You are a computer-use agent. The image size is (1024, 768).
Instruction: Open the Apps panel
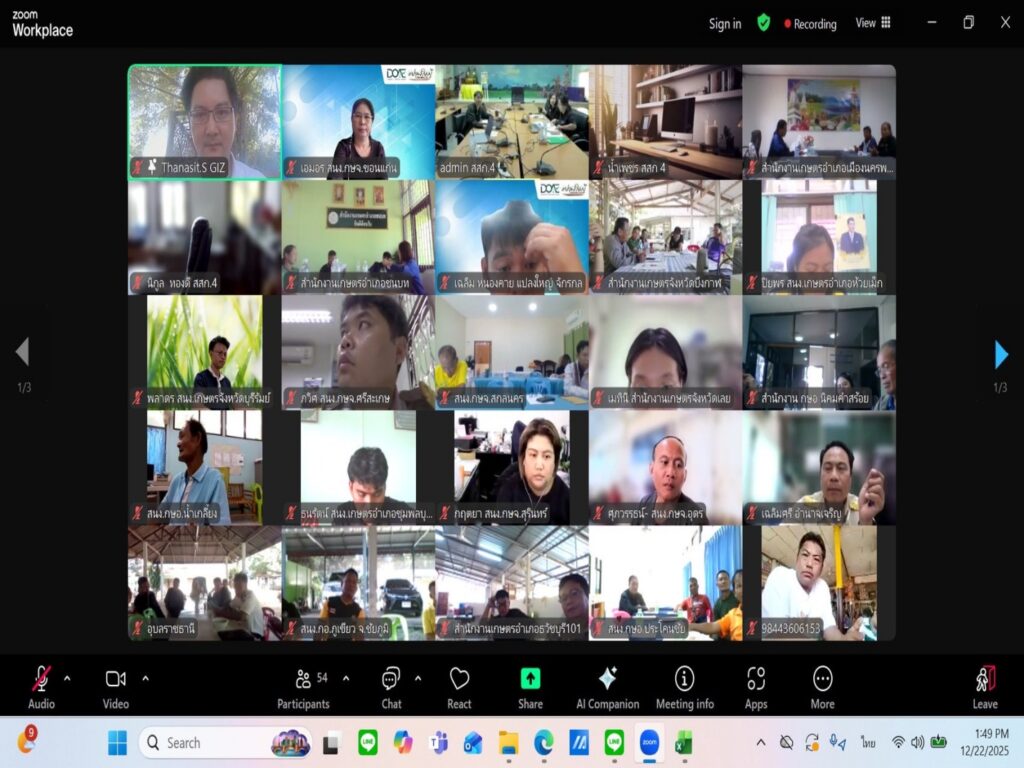756,680
